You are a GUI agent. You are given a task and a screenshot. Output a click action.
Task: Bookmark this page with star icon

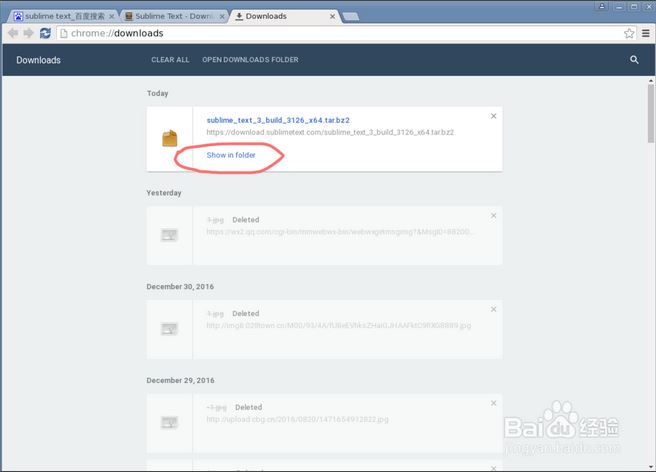629,33
